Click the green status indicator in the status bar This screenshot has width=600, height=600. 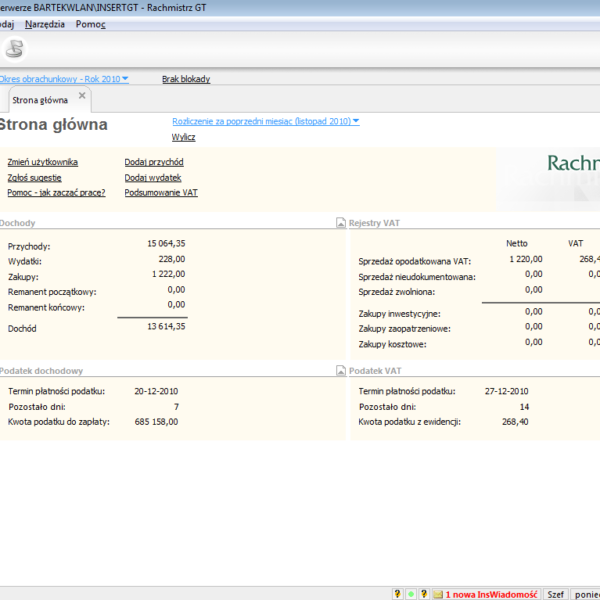pos(411,594)
